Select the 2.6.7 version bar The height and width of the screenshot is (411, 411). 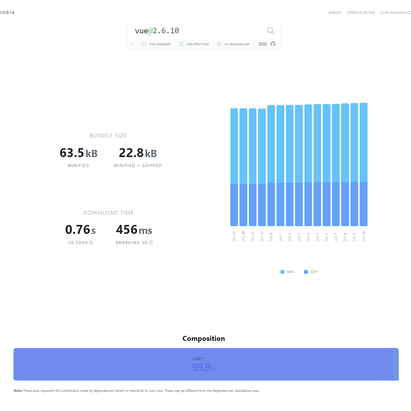point(336,165)
